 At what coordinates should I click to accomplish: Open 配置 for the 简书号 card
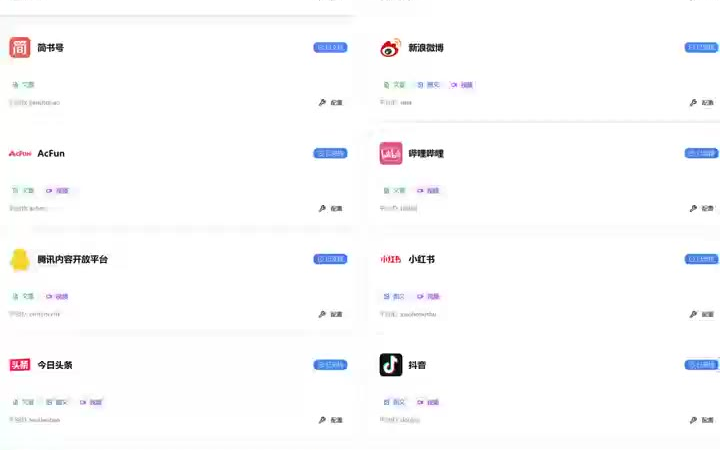point(331,102)
